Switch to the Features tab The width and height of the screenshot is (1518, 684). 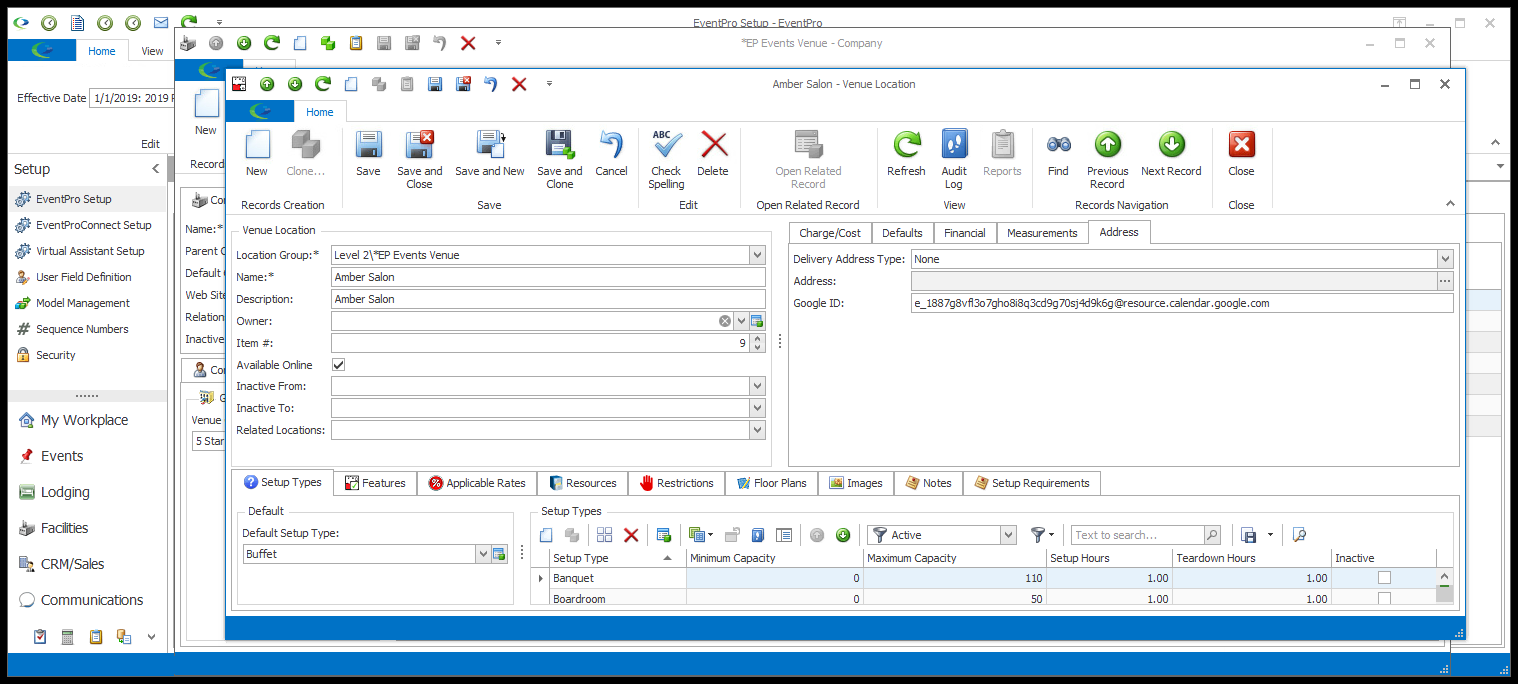(x=375, y=483)
